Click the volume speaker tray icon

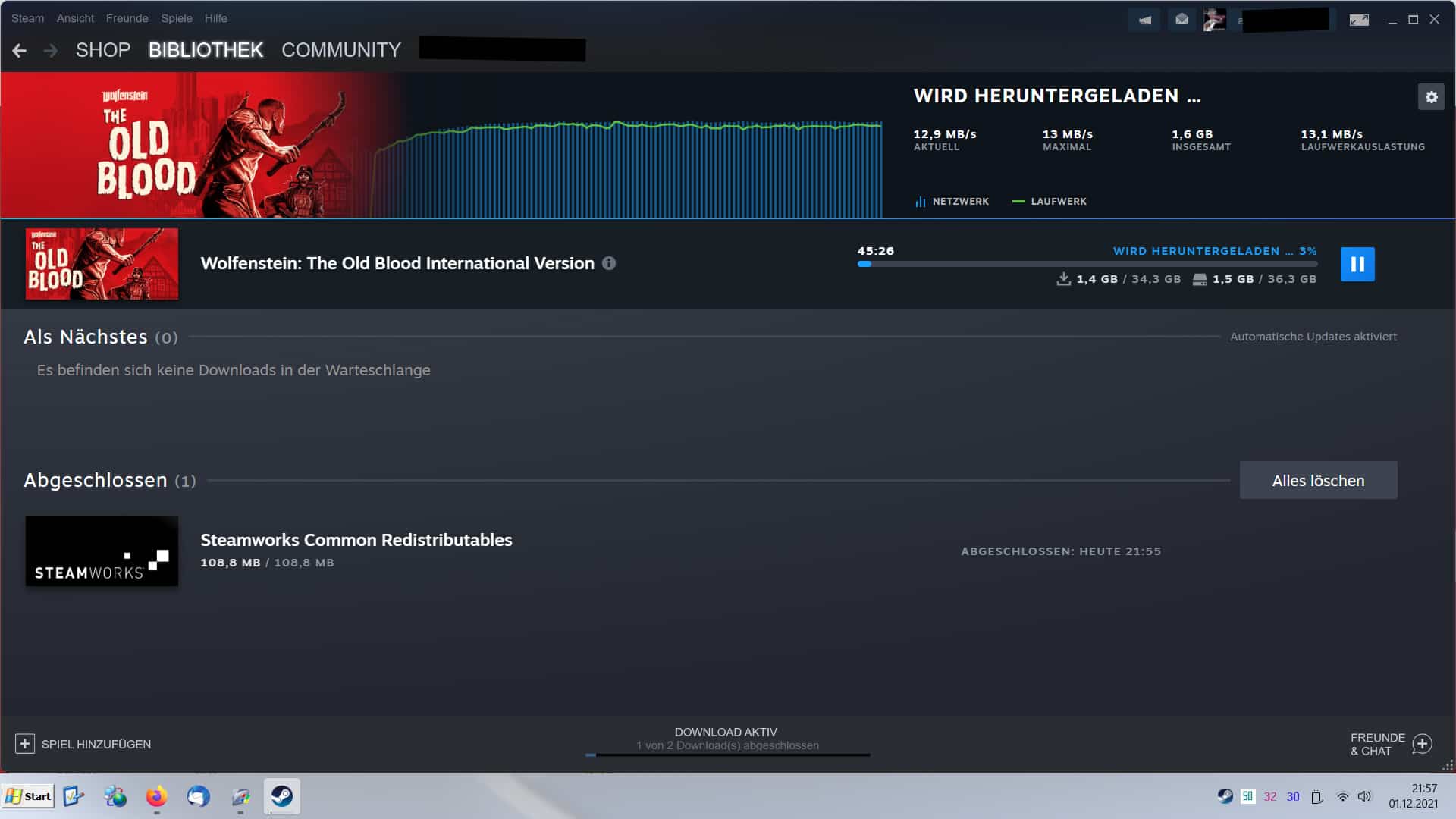tap(1364, 796)
